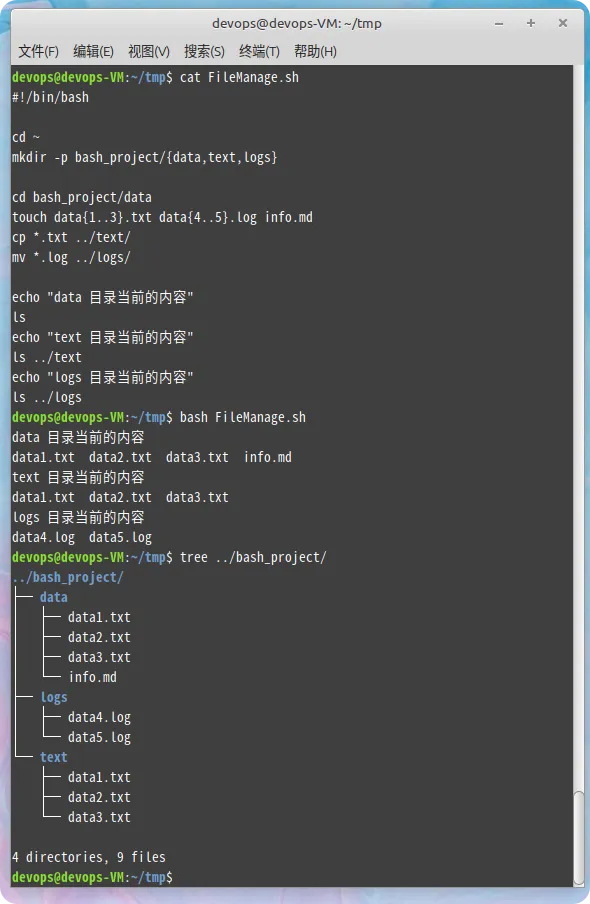This screenshot has width=590, height=904.
Task: Open the 视图(V) menu
Action: pyautogui.click(x=149, y=51)
